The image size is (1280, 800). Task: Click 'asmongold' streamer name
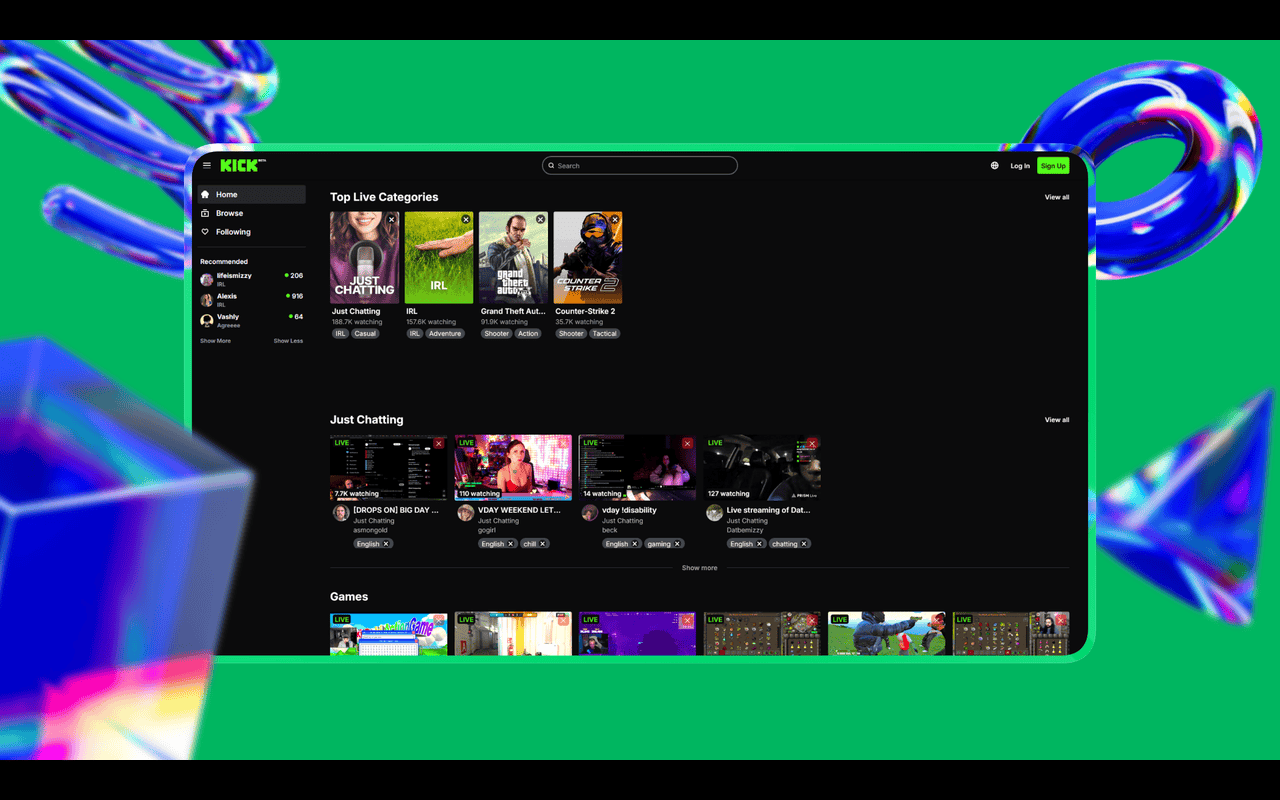[x=369, y=530]
